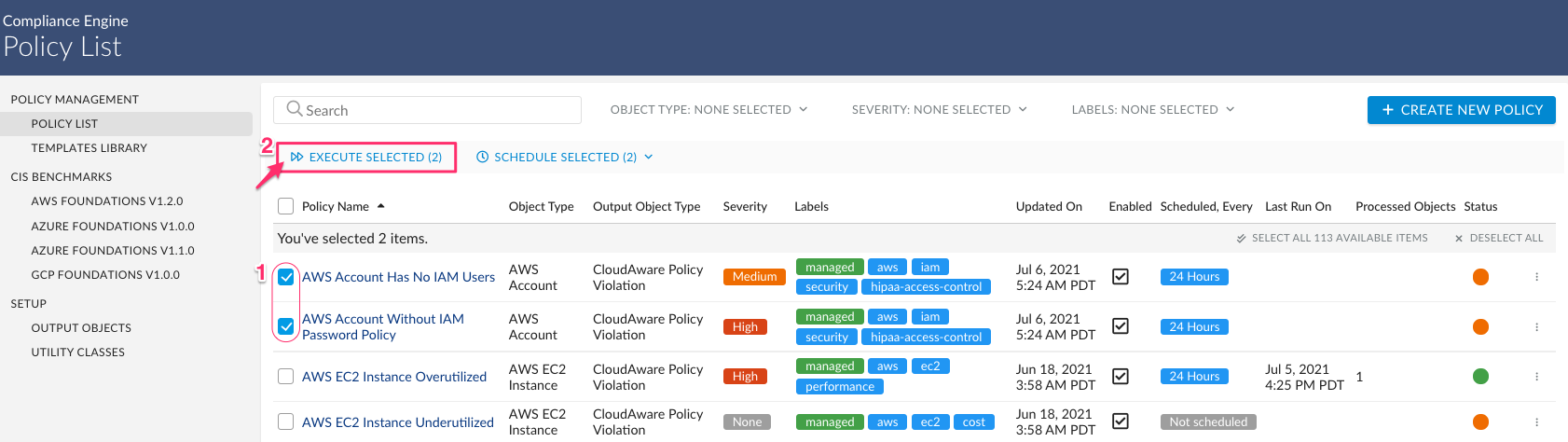Open Templates Library in sidebar
This screenshot has height=442, width=1568.
(x=89, y=148)
